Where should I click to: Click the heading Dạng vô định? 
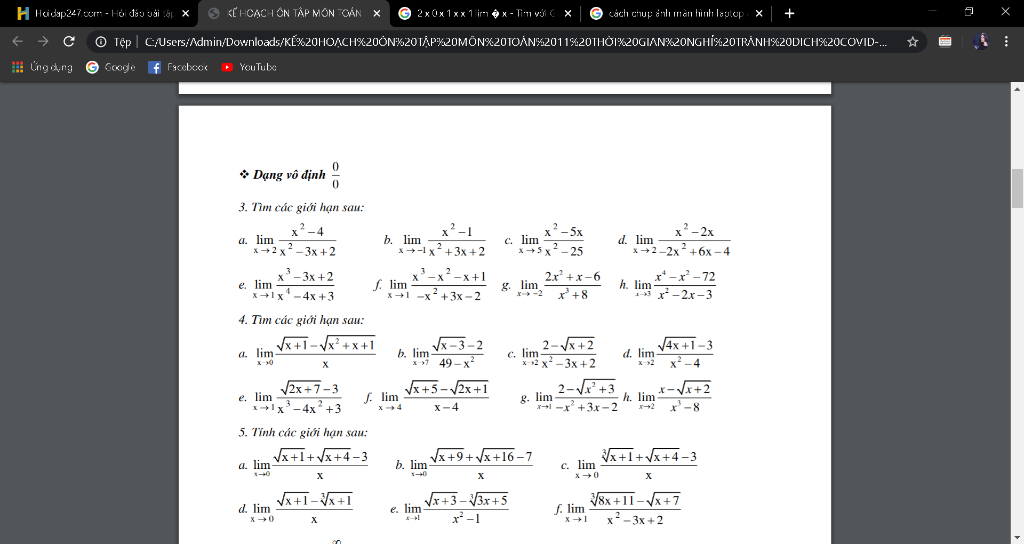point(289,174)
